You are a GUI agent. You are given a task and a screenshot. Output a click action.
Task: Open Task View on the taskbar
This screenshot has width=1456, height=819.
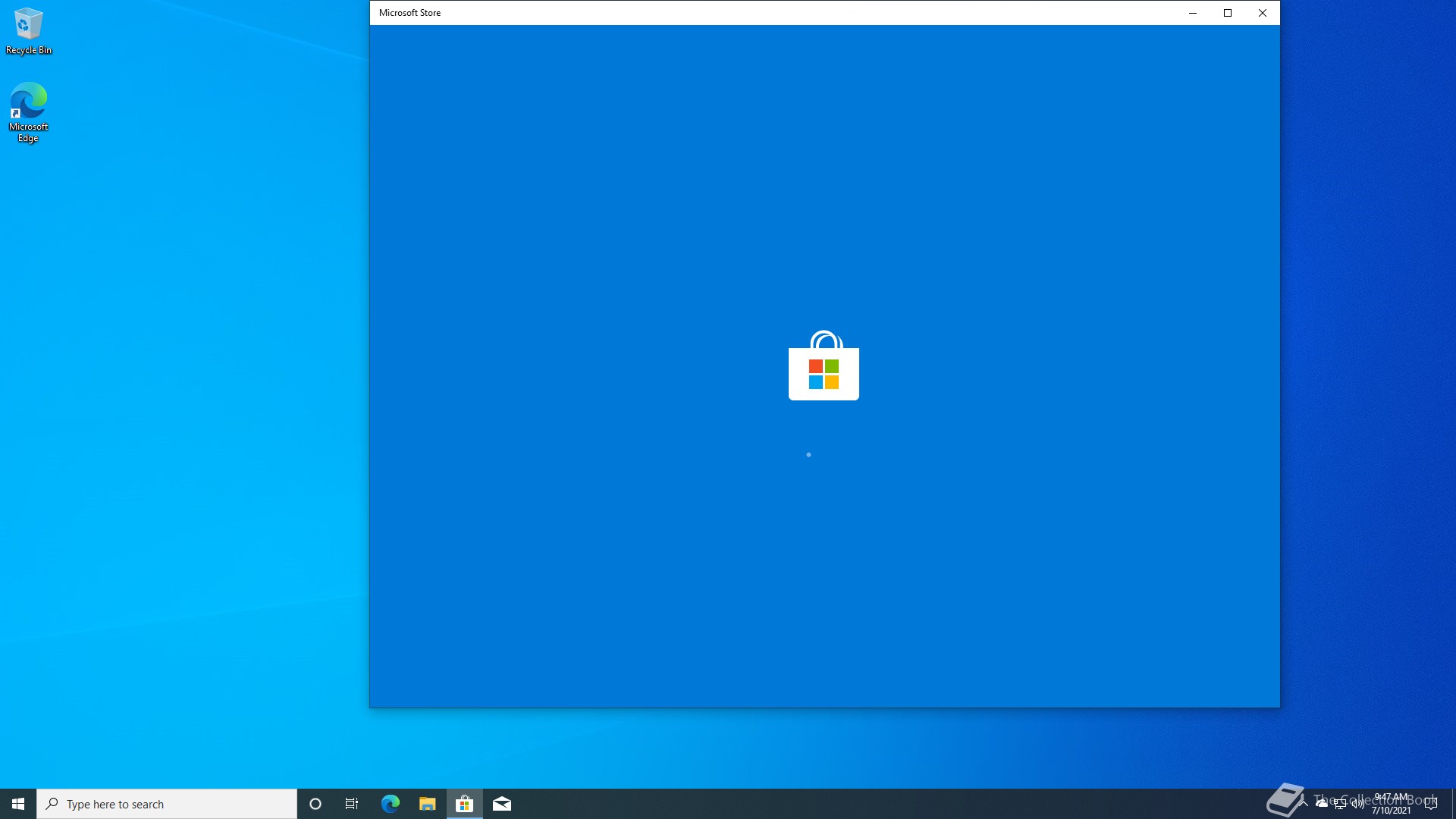[x=352, y=804]
